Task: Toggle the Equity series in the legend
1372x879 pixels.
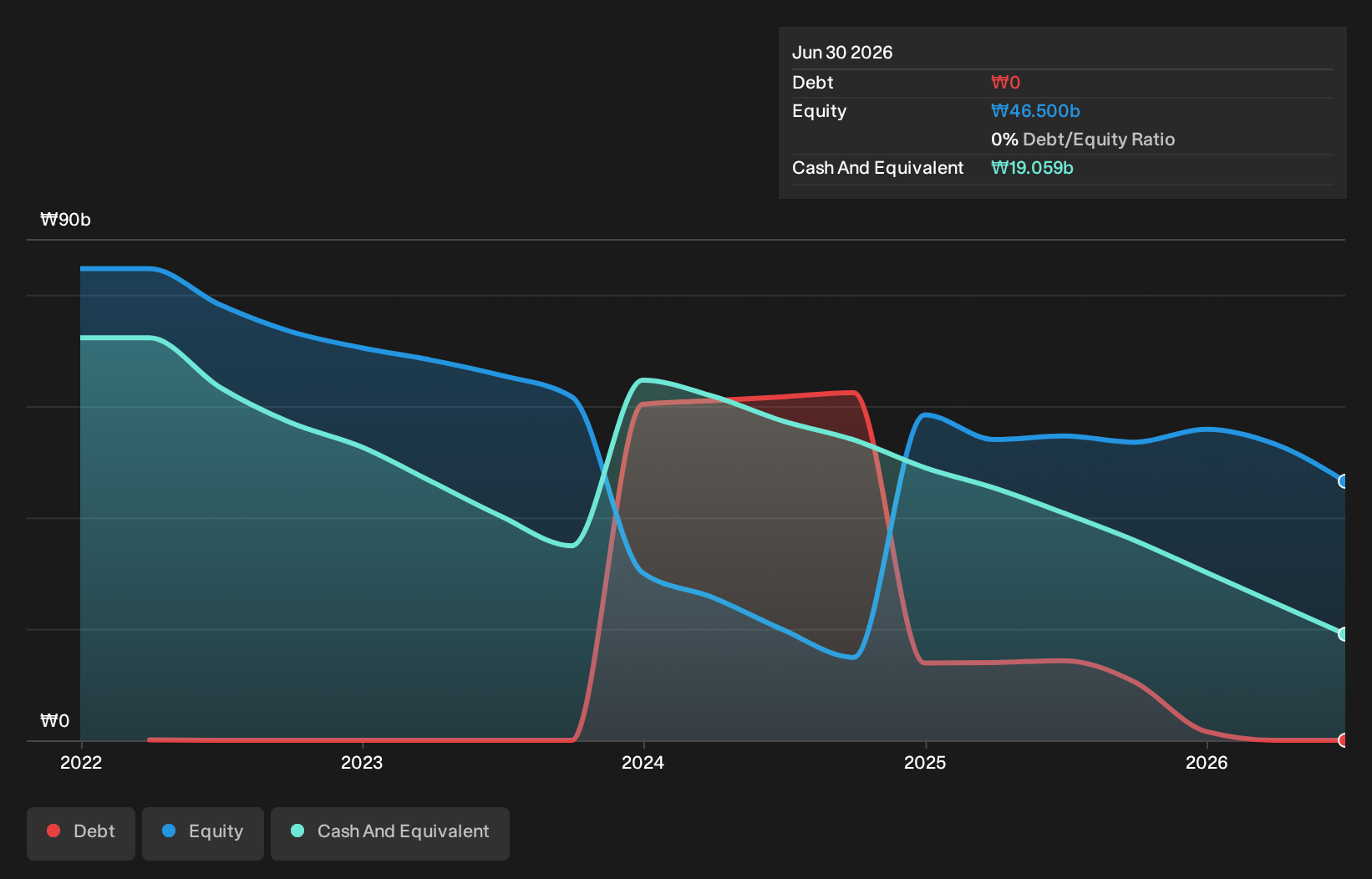Action: point(203,833)
